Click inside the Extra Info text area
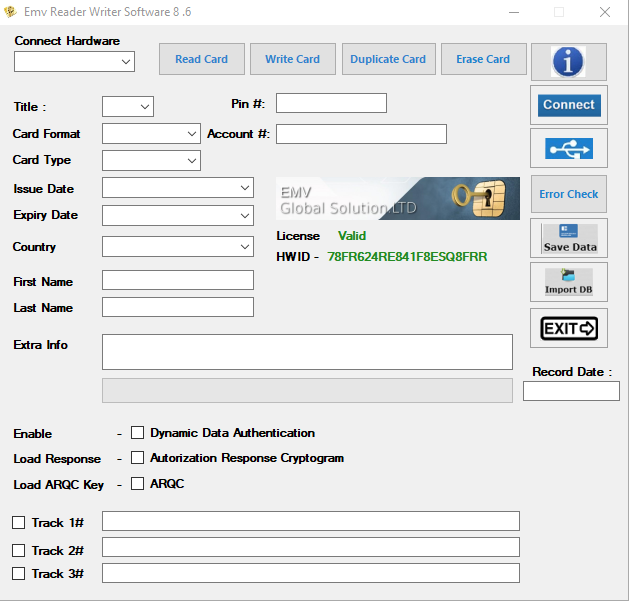This screenshot has height=603, width=630. (307, 352)
